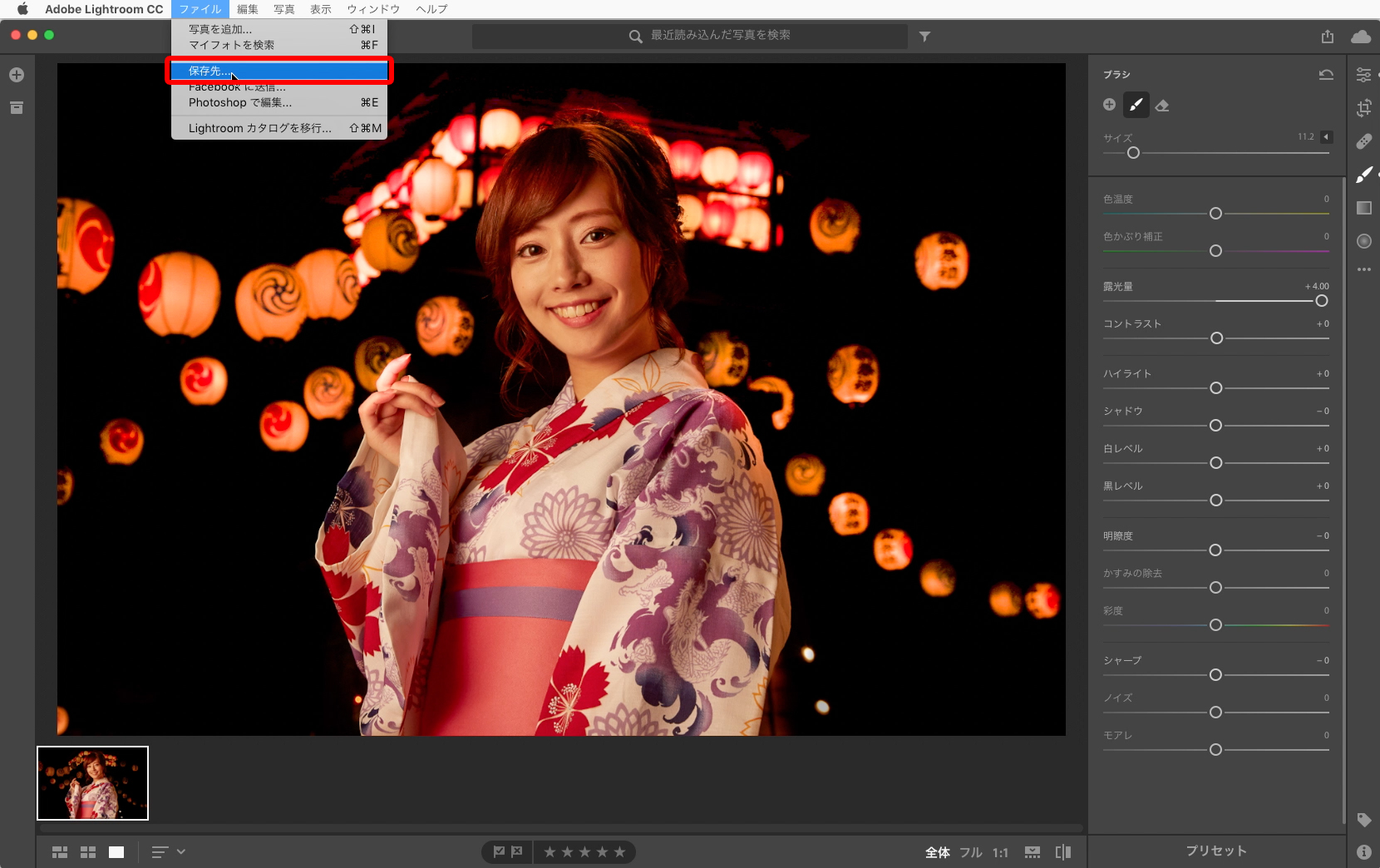Click the サイズ slider handle
This screenshot has height=868, width=1380.
(x=1133, y=153)
